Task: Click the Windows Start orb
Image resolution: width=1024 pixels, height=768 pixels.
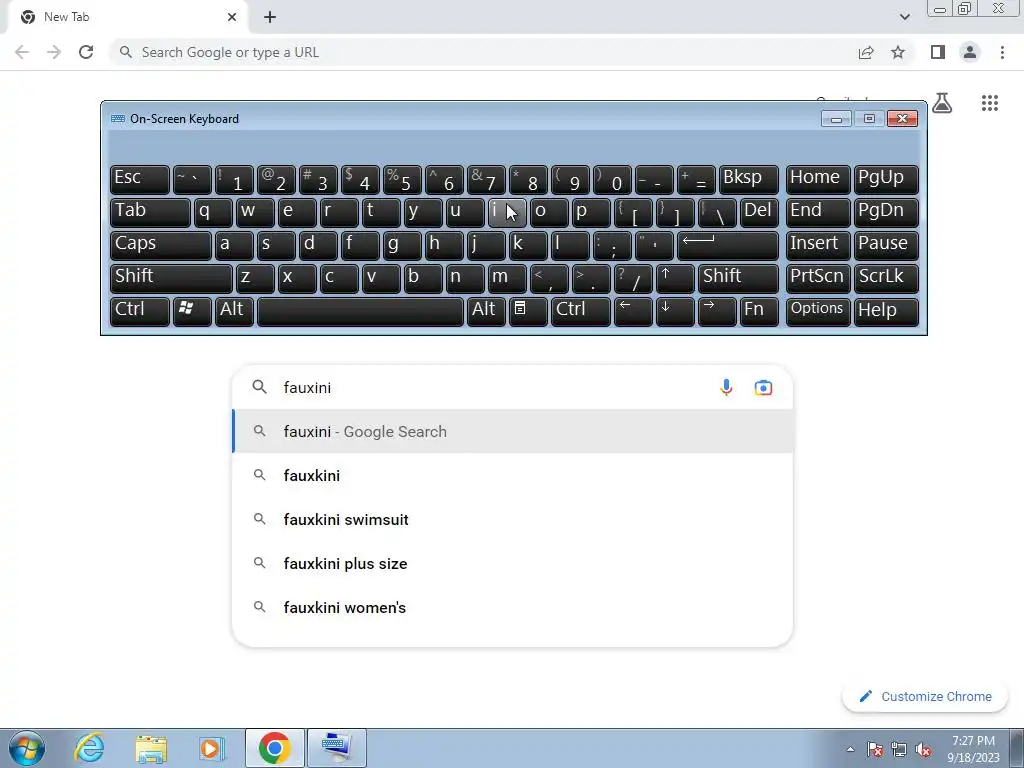Action: 27,748
